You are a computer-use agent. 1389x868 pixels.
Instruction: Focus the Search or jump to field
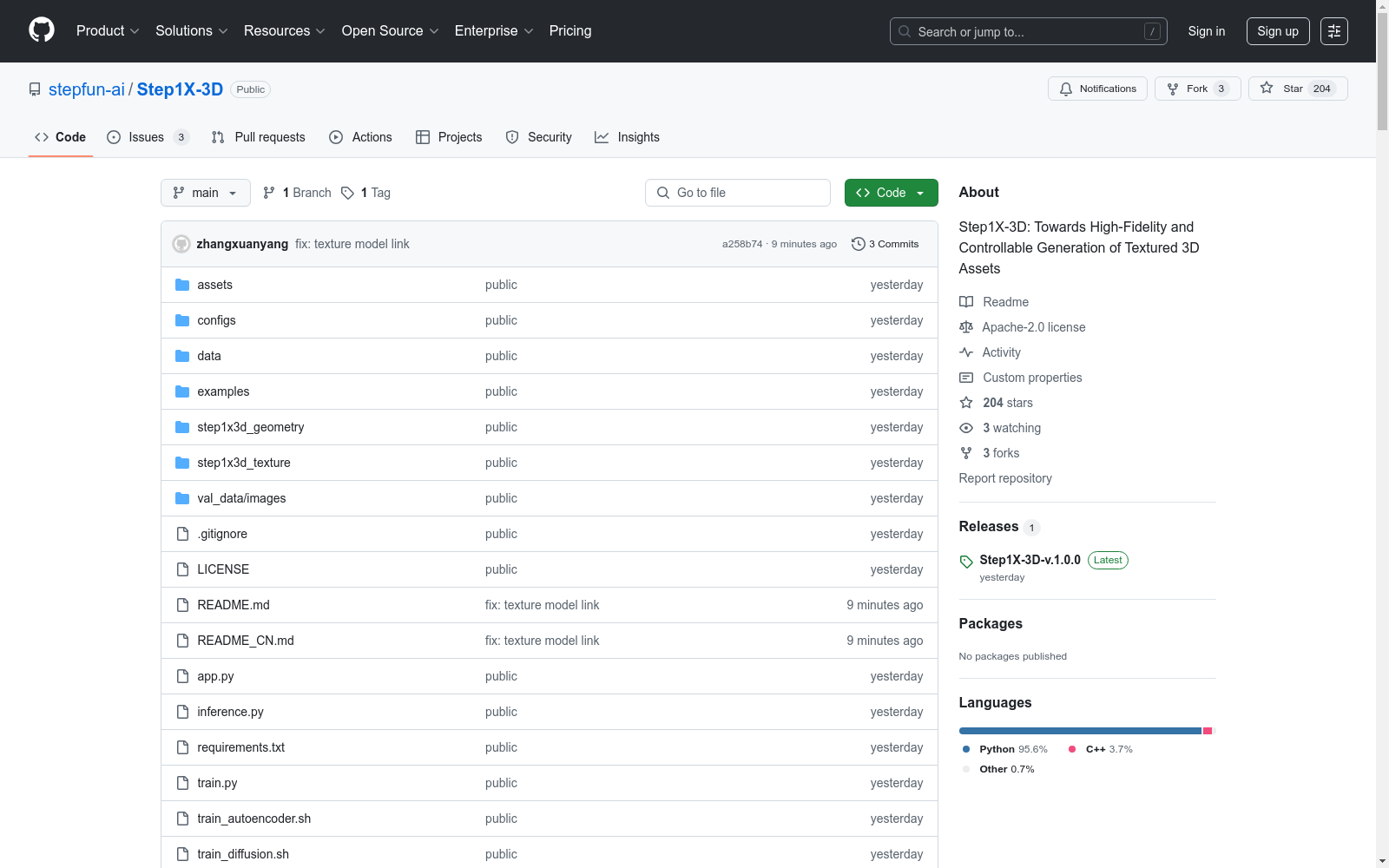coord(1029,31)
